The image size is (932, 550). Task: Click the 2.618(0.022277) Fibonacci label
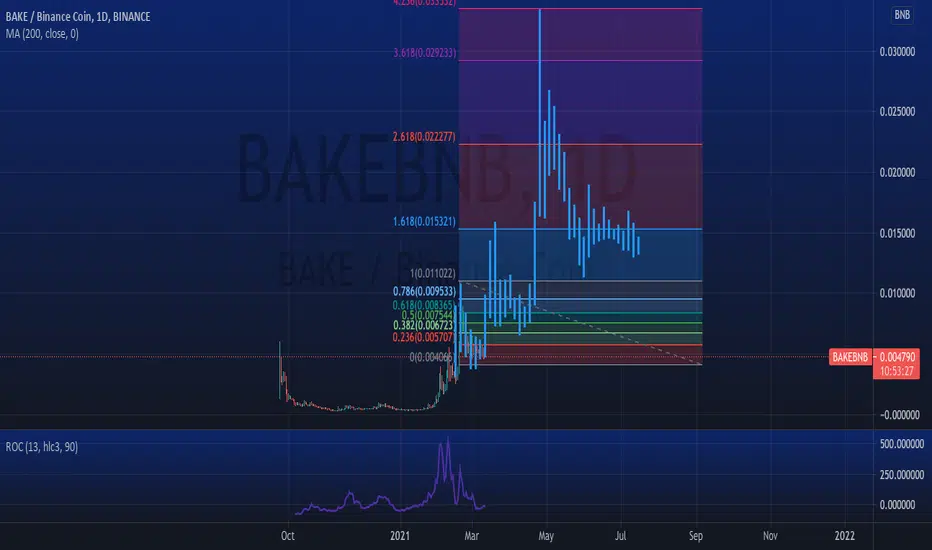(x=424, y=137)
